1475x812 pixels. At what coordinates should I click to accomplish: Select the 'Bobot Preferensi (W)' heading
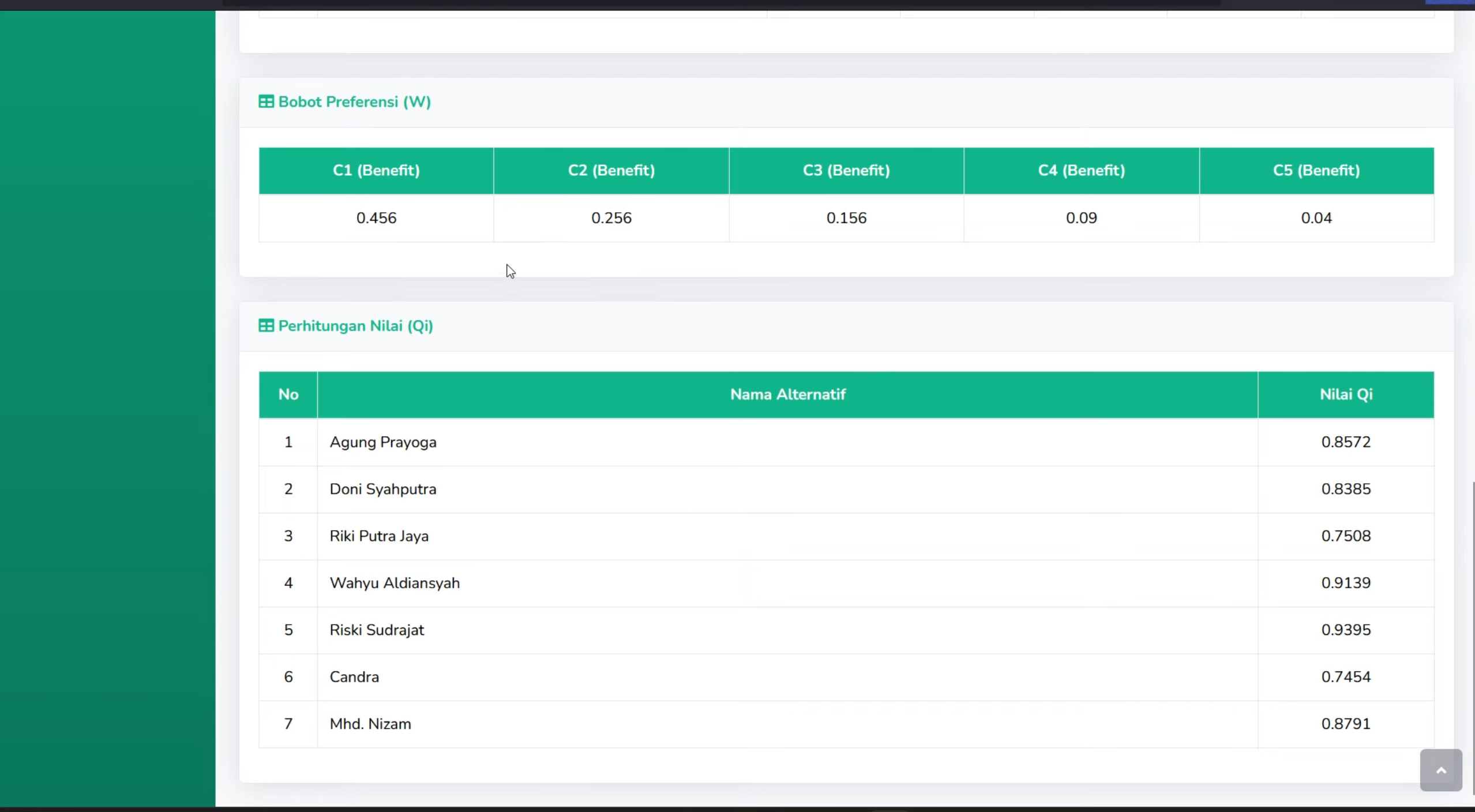(x=354, y=102)
